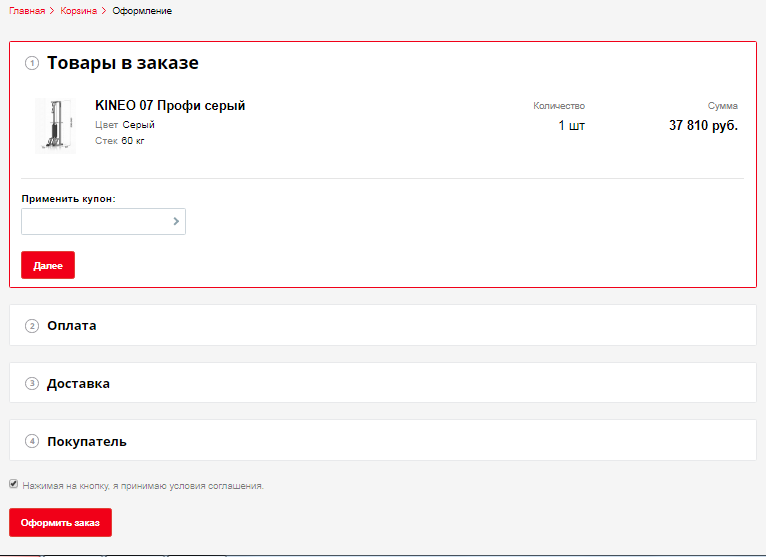Click the Применить купон label
The width and height of the screenshot is (766, 557).
click(x=68, y=199)
